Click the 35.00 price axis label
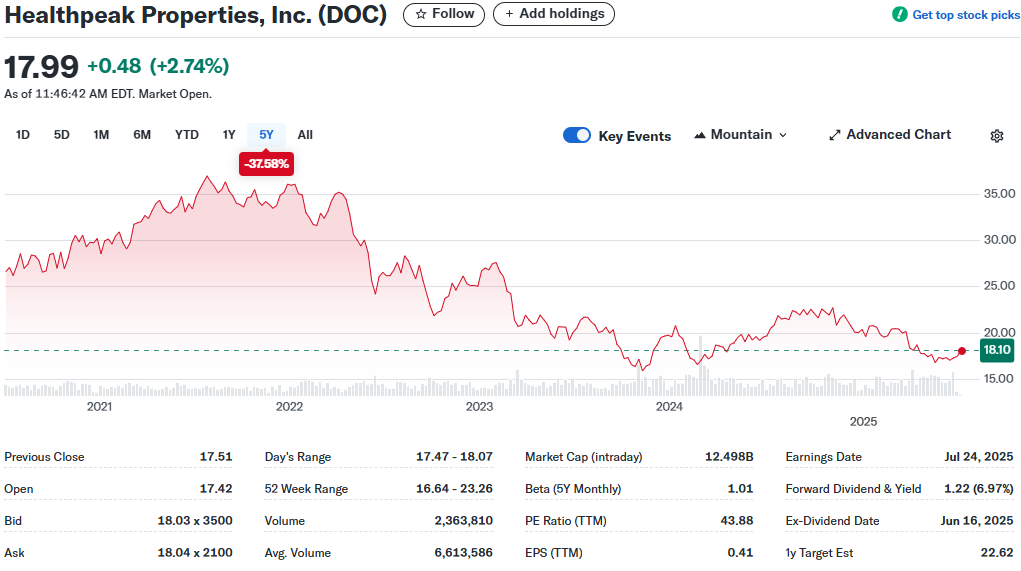 click(x=1000, y=194)
